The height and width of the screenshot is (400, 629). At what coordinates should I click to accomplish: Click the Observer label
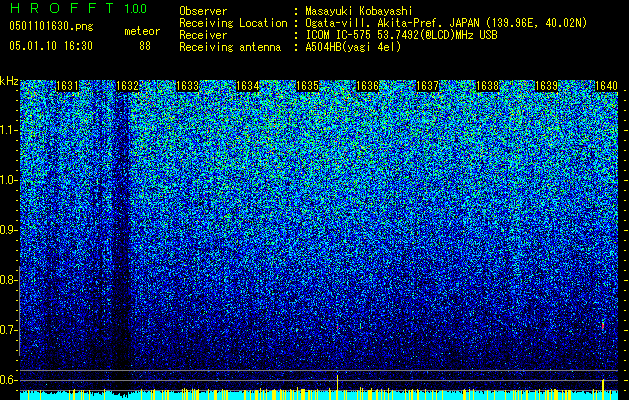point(203,11)
